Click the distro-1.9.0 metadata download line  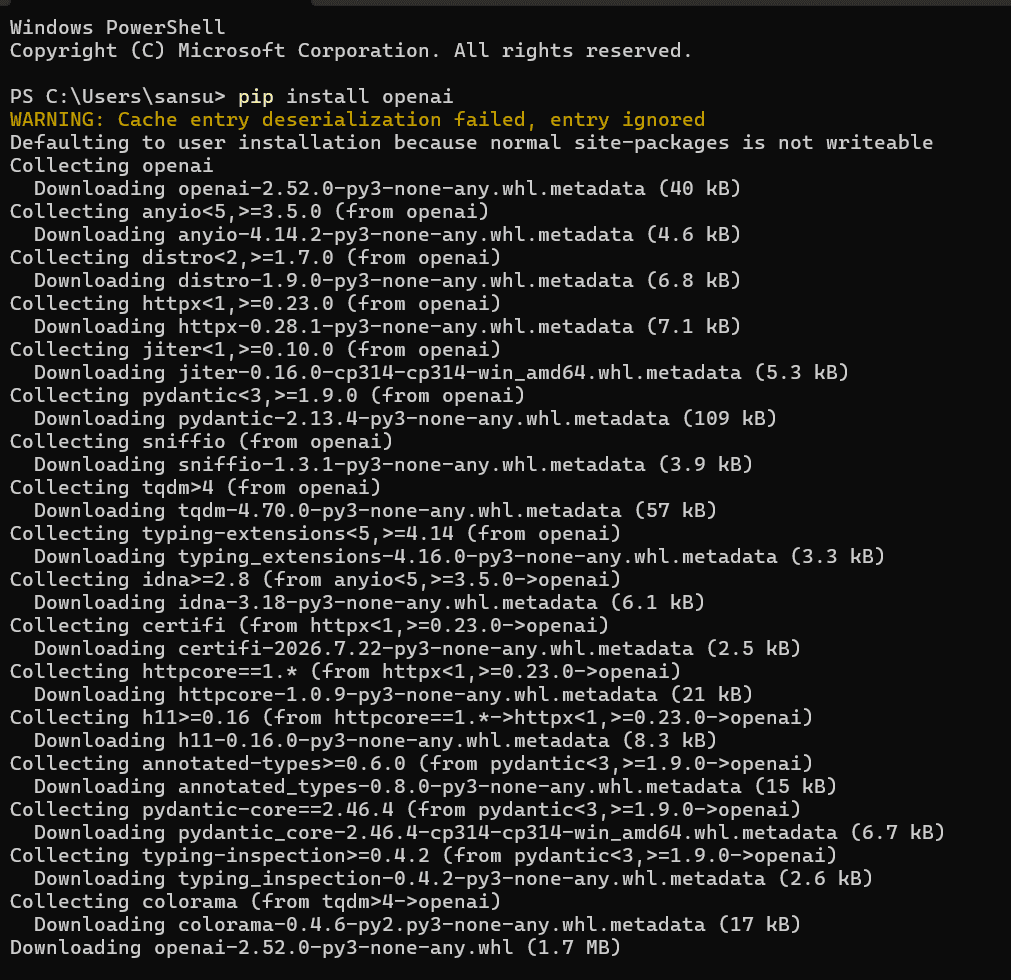[388, 280]
